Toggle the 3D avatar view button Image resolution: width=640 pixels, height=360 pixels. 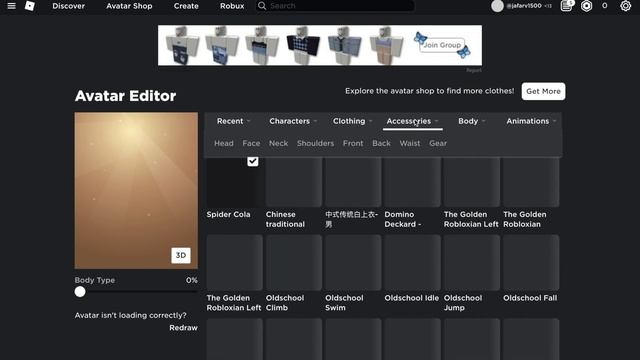click(181, 255)
